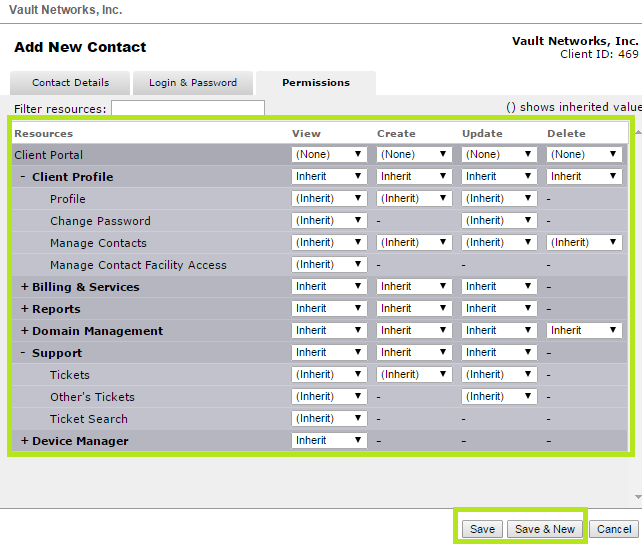Screen dimensions: 642x545
Task: Select the Permissions tab
Action: 316,83
